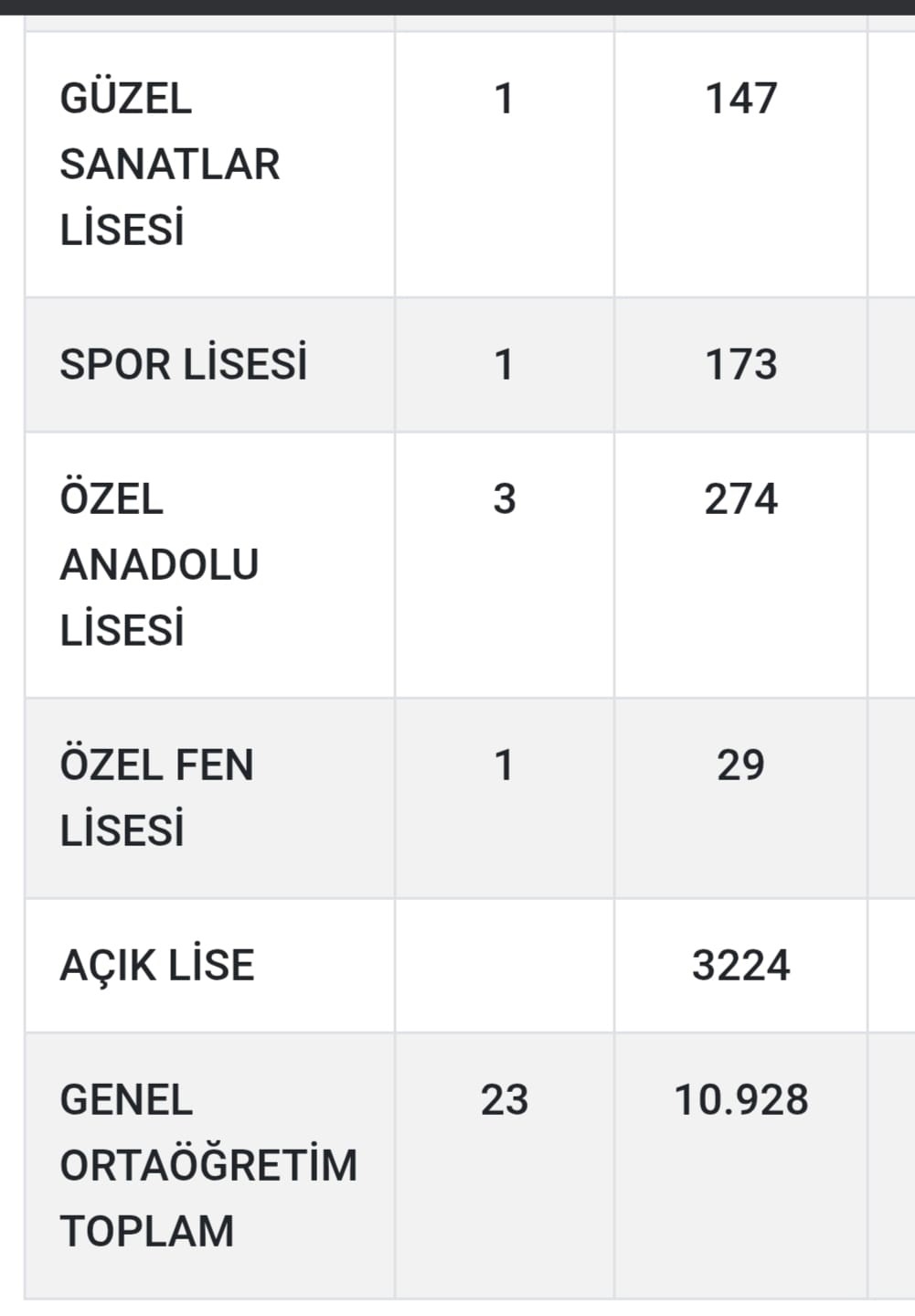
Task: Select the ÖZEL FEN LİSESİ label
Action: coord(156,797)
